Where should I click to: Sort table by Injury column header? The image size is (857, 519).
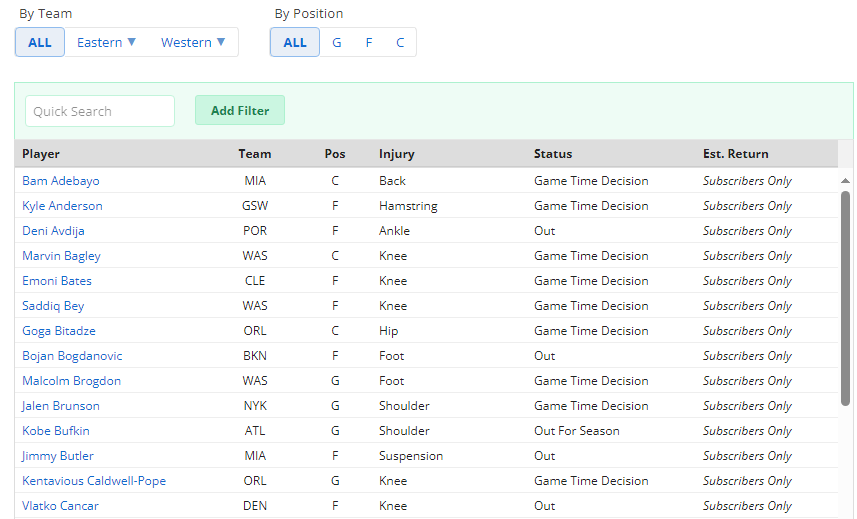click(397, 154)
